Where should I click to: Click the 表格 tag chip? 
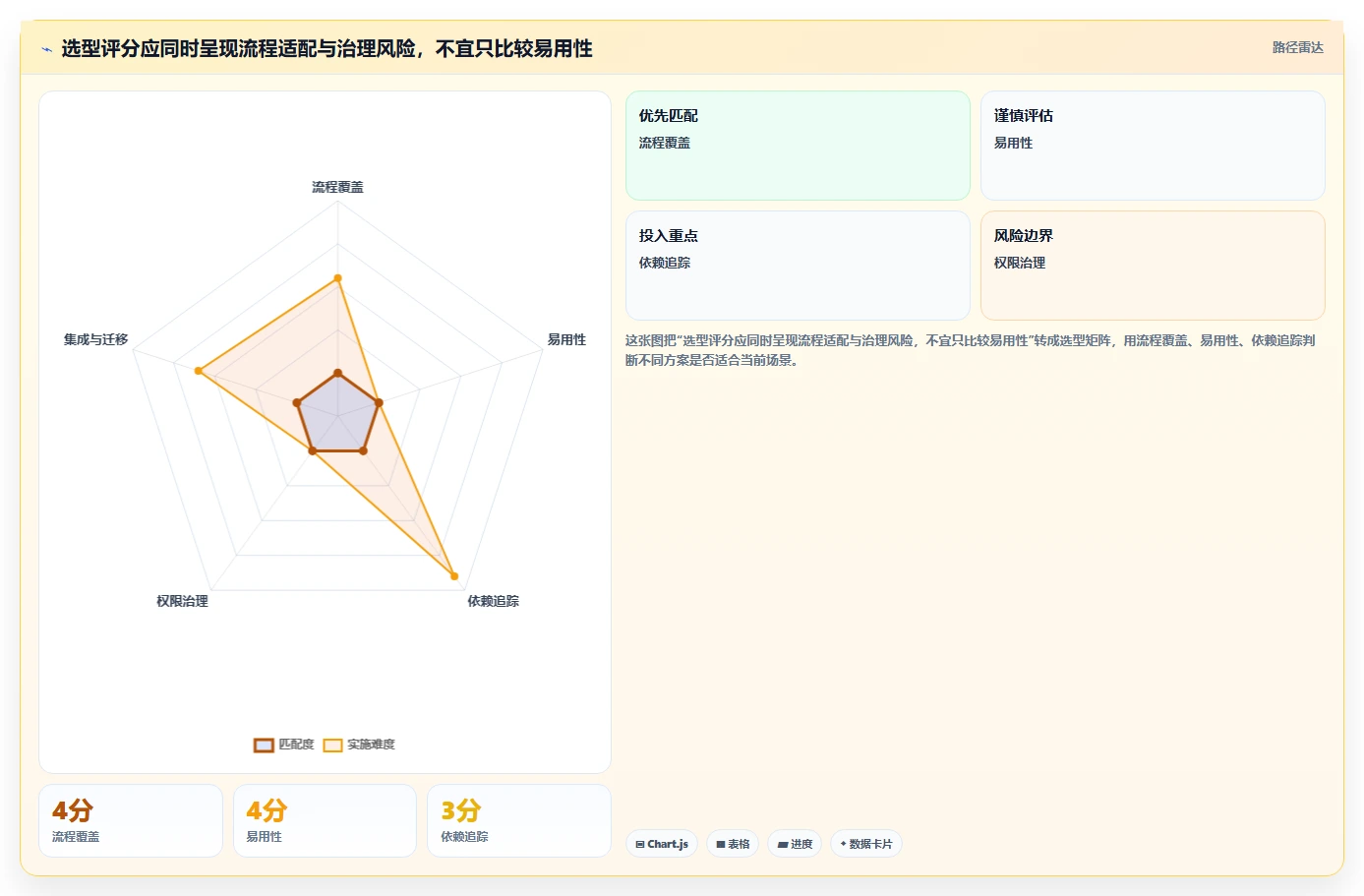[x=733, y=844]
